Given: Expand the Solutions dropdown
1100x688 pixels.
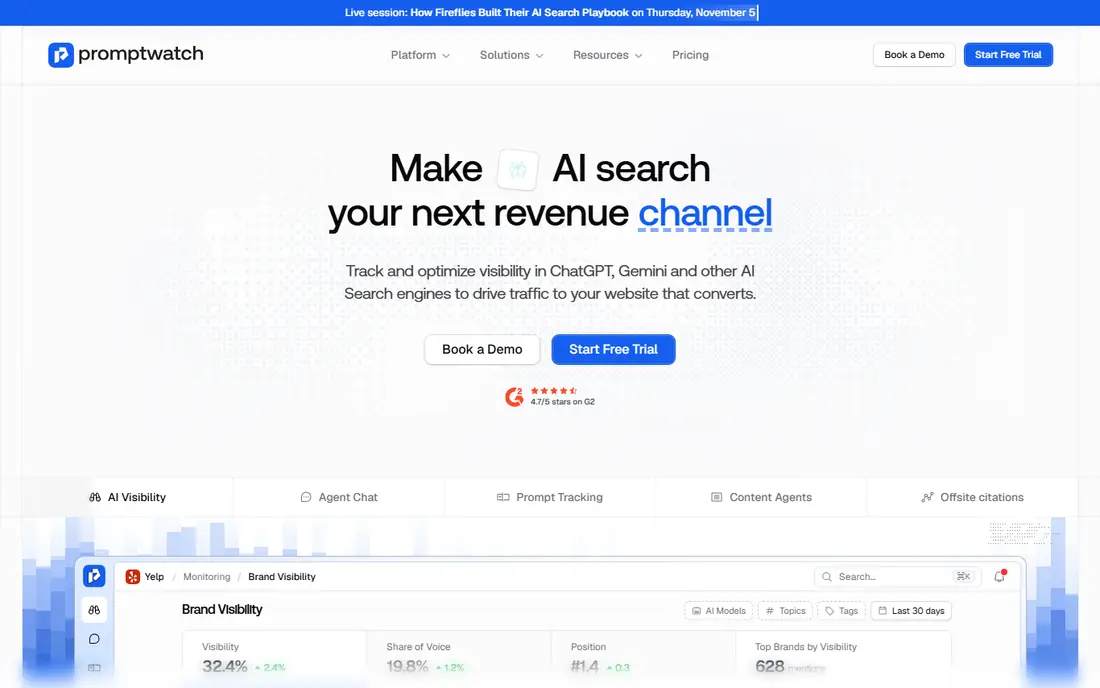Looking at the screenshot, I should tap(511, 55).
